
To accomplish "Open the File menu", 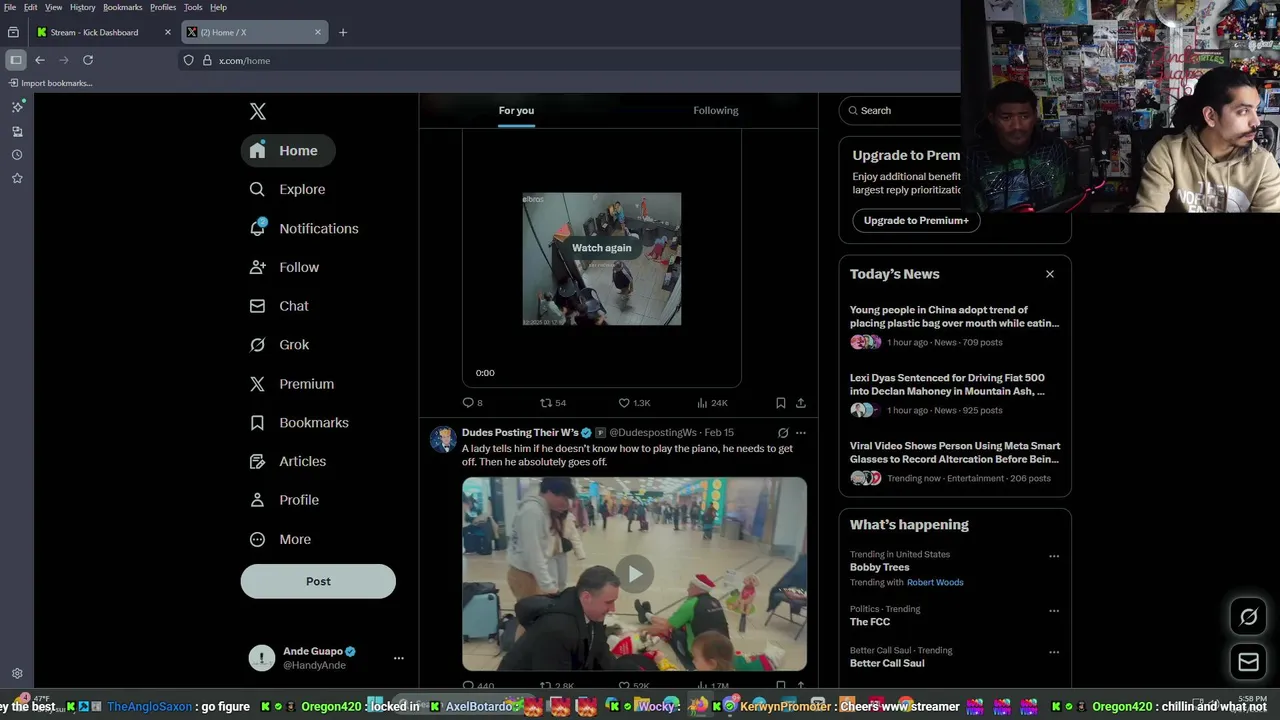I will (10, 7).
